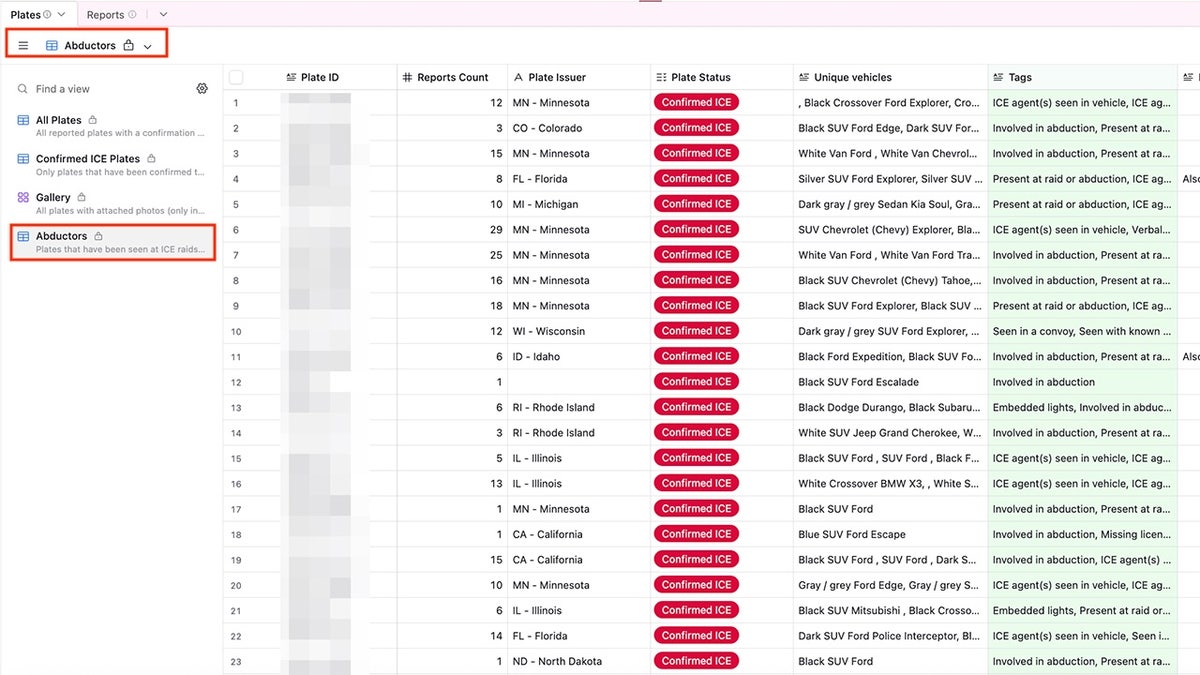Open view settings gear icon
The image size is (1200, 675).
point(202,89)
